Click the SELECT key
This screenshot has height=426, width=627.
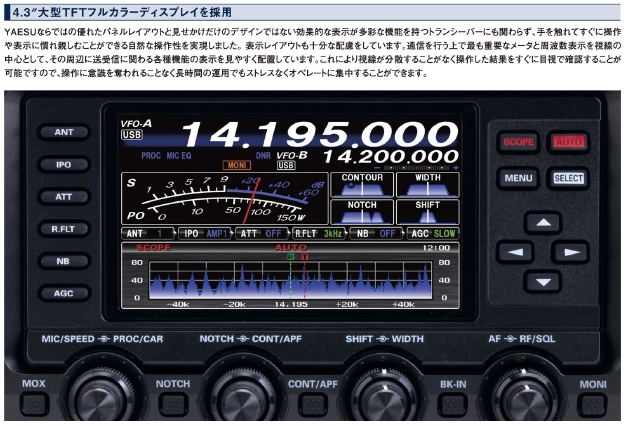click(x=569, y=178)
